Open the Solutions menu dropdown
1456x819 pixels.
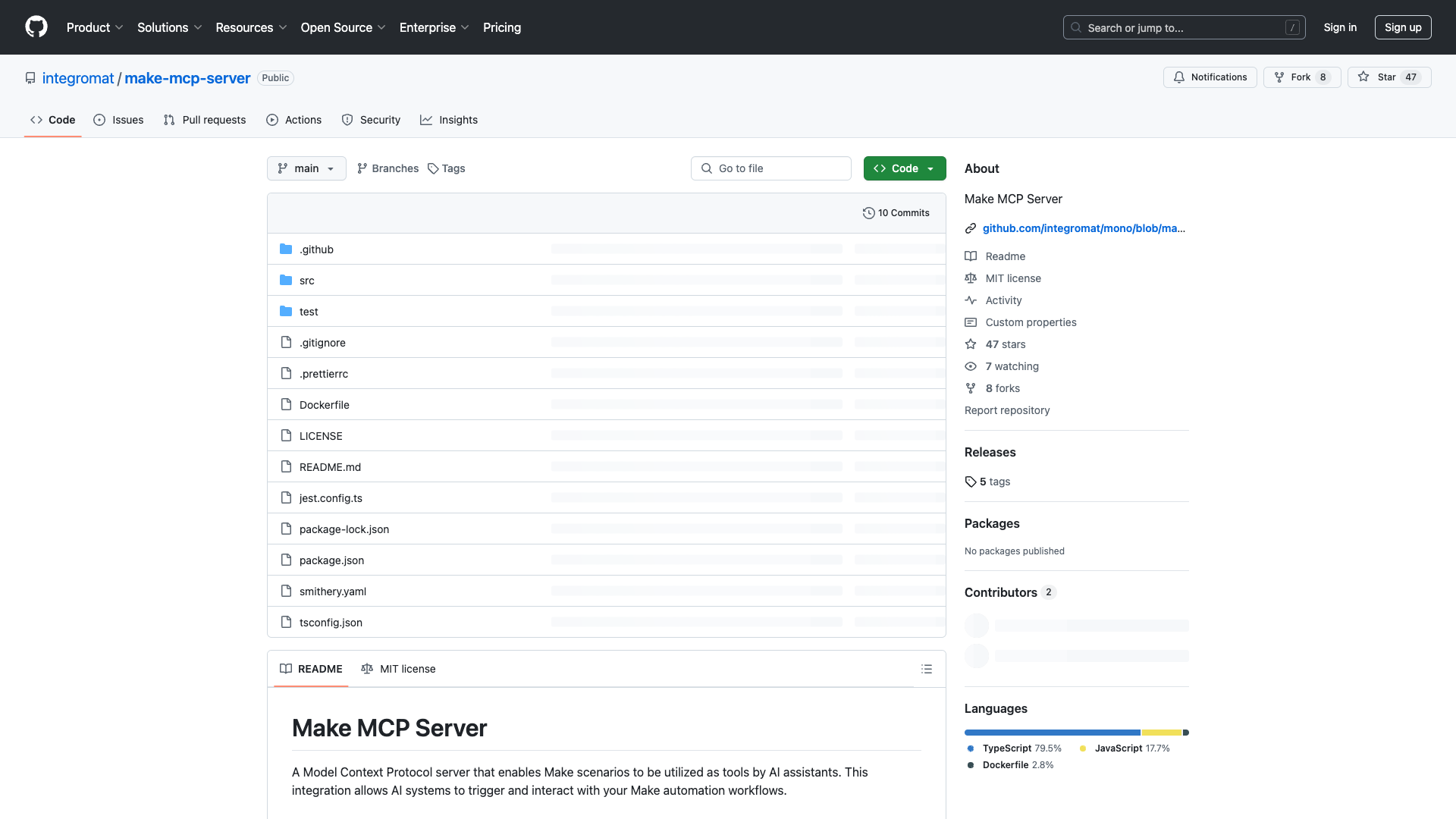pyautogui.click(x=169, y=27)
